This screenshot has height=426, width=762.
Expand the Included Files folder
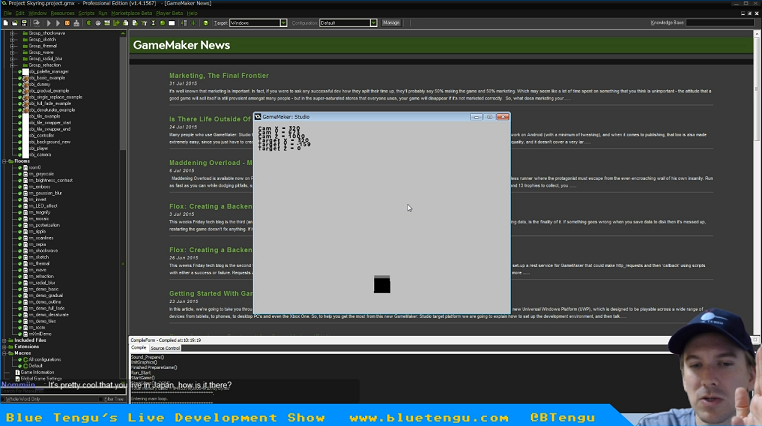[x=4, y=341]
